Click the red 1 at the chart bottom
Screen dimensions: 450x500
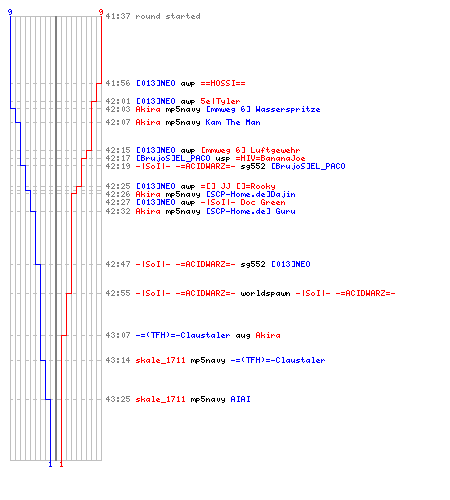pos(61,464)
